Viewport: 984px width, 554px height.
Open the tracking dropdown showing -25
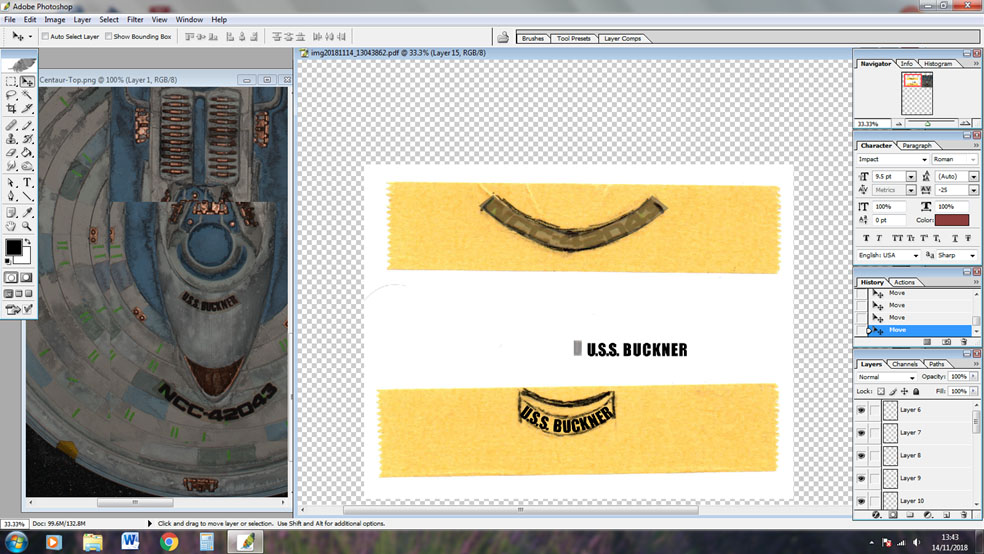coord(973,190)
